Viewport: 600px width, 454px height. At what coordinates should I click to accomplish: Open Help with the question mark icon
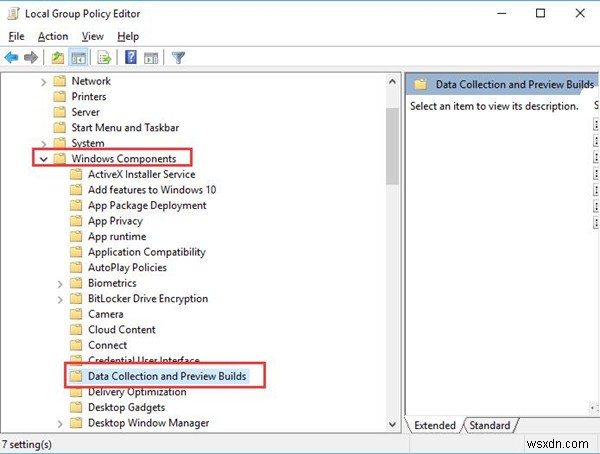pyautogui.click(x=130, y=57)
